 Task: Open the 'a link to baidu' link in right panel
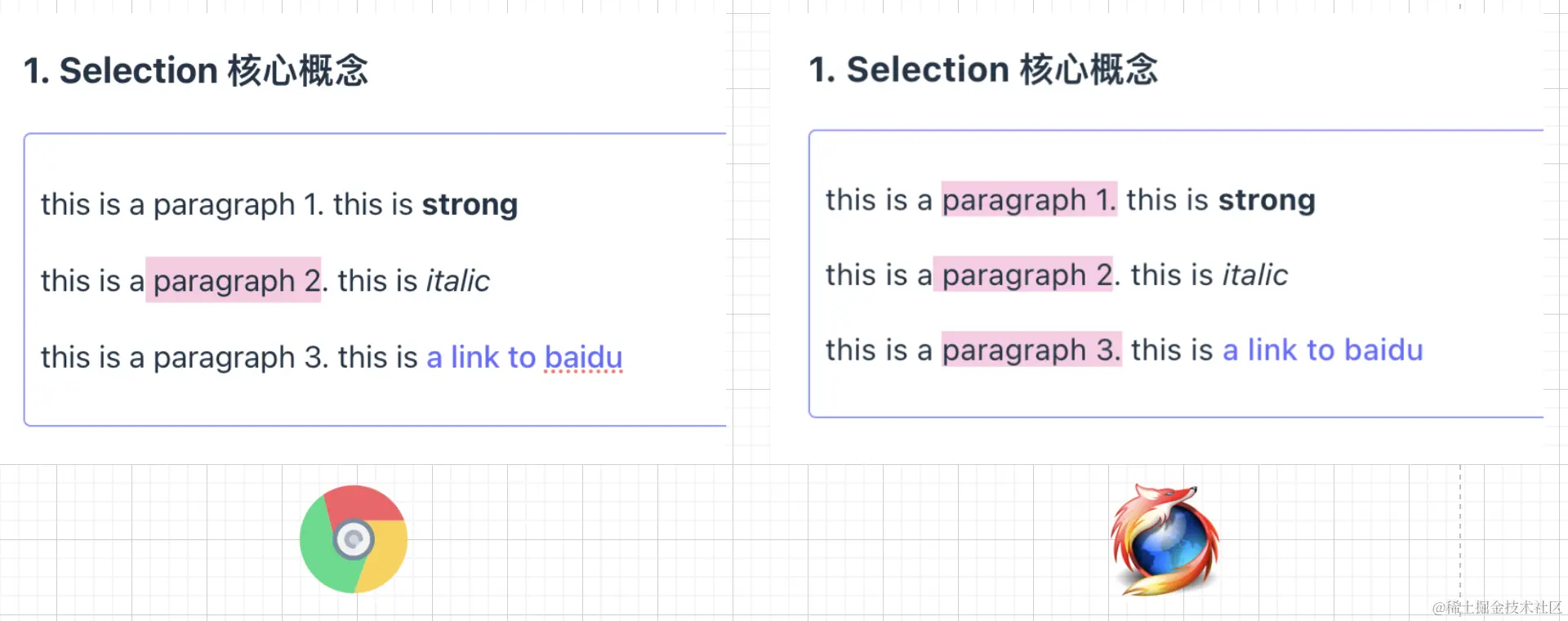[1322, 351]
